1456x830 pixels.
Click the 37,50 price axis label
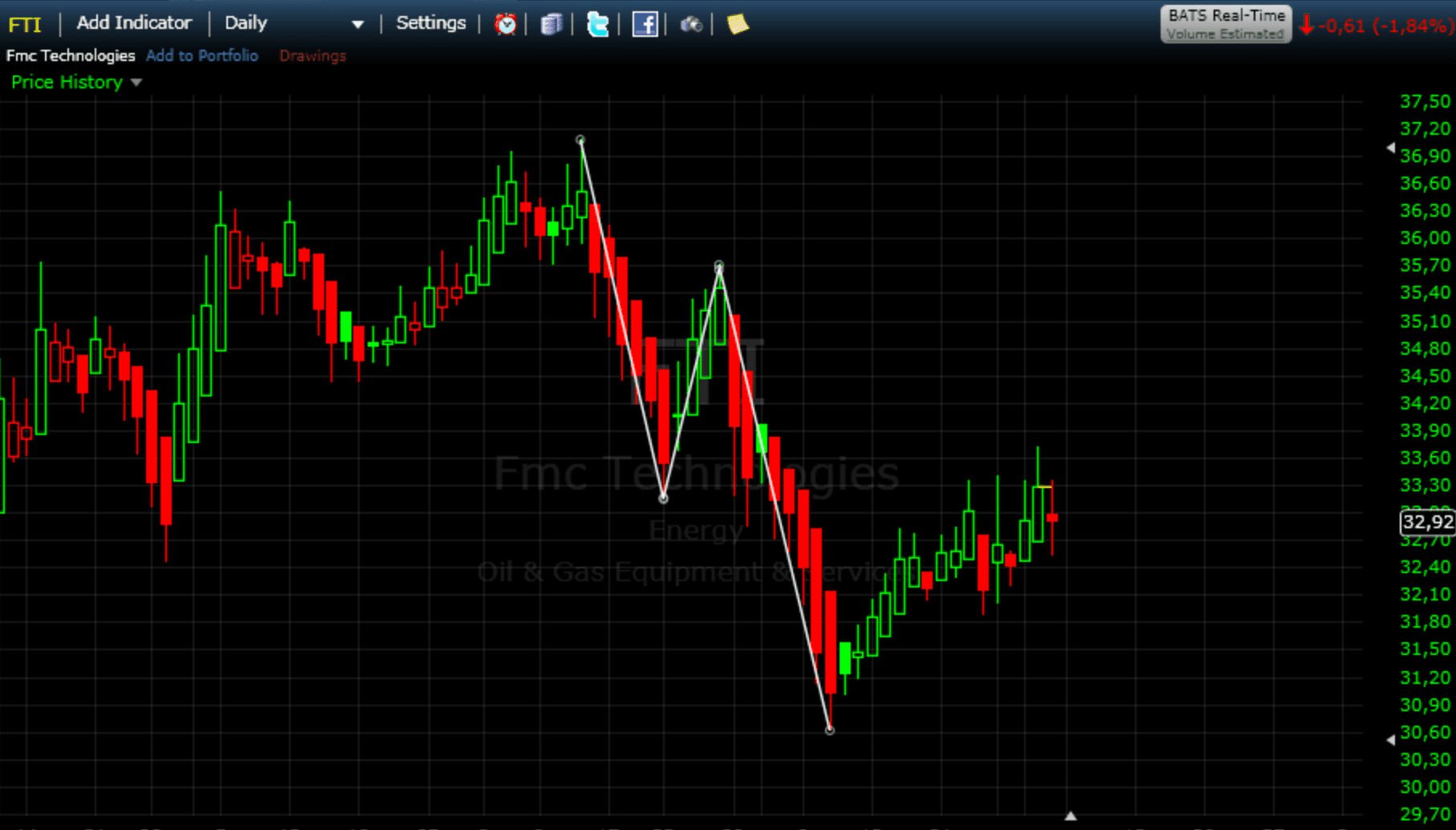pos(1425,101)
